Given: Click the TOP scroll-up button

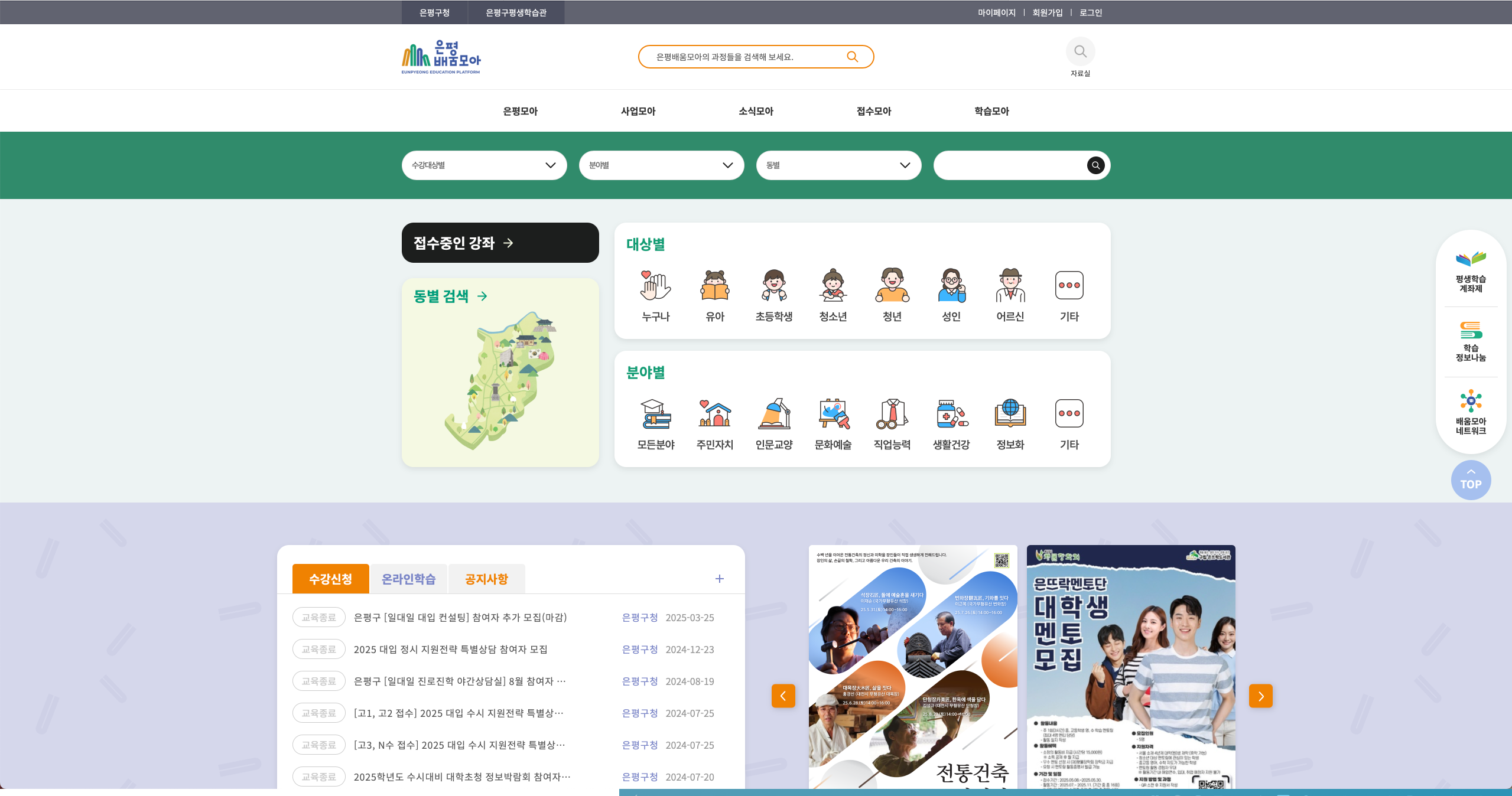Looking at the screenshot, I should pyautogui.click(x=1471, y=480).
